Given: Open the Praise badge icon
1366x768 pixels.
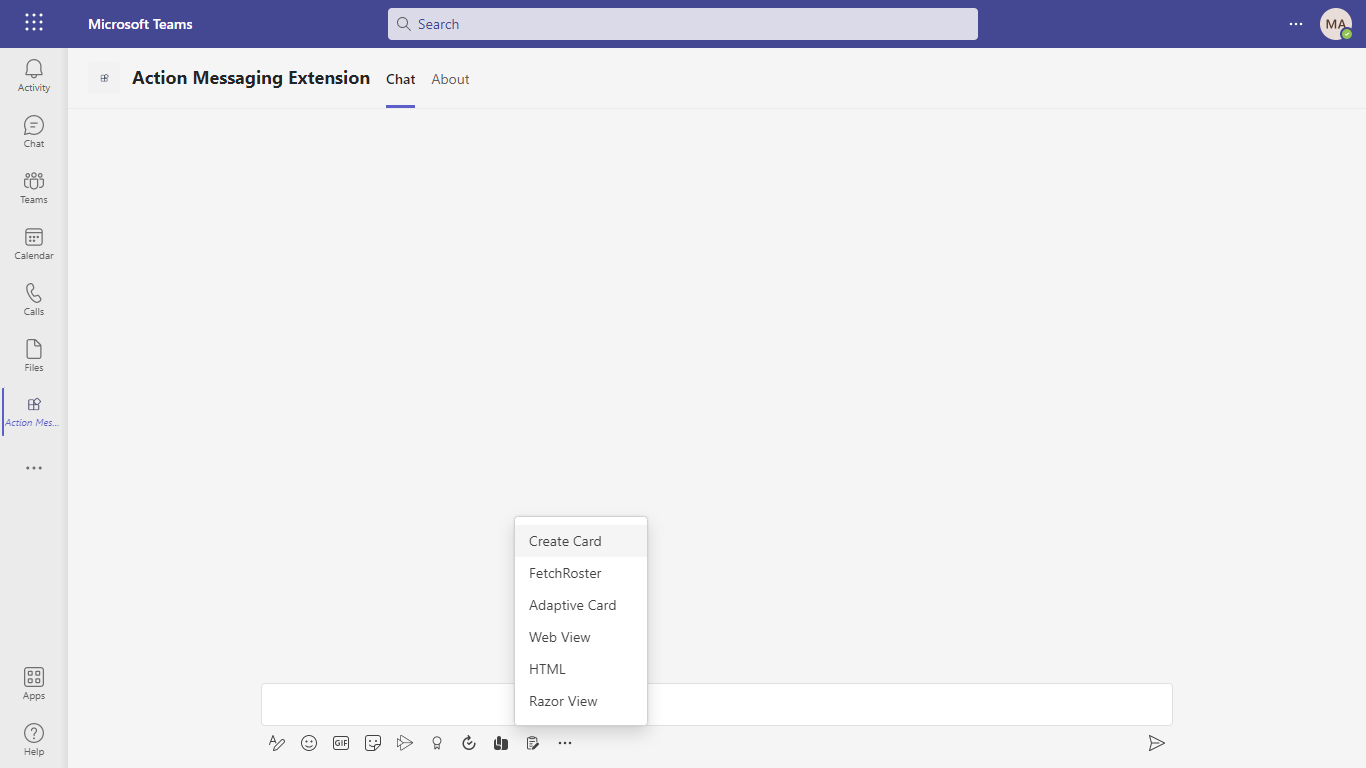Looking at the screenshot, I should pyautogui.click(x=437, y=743).
